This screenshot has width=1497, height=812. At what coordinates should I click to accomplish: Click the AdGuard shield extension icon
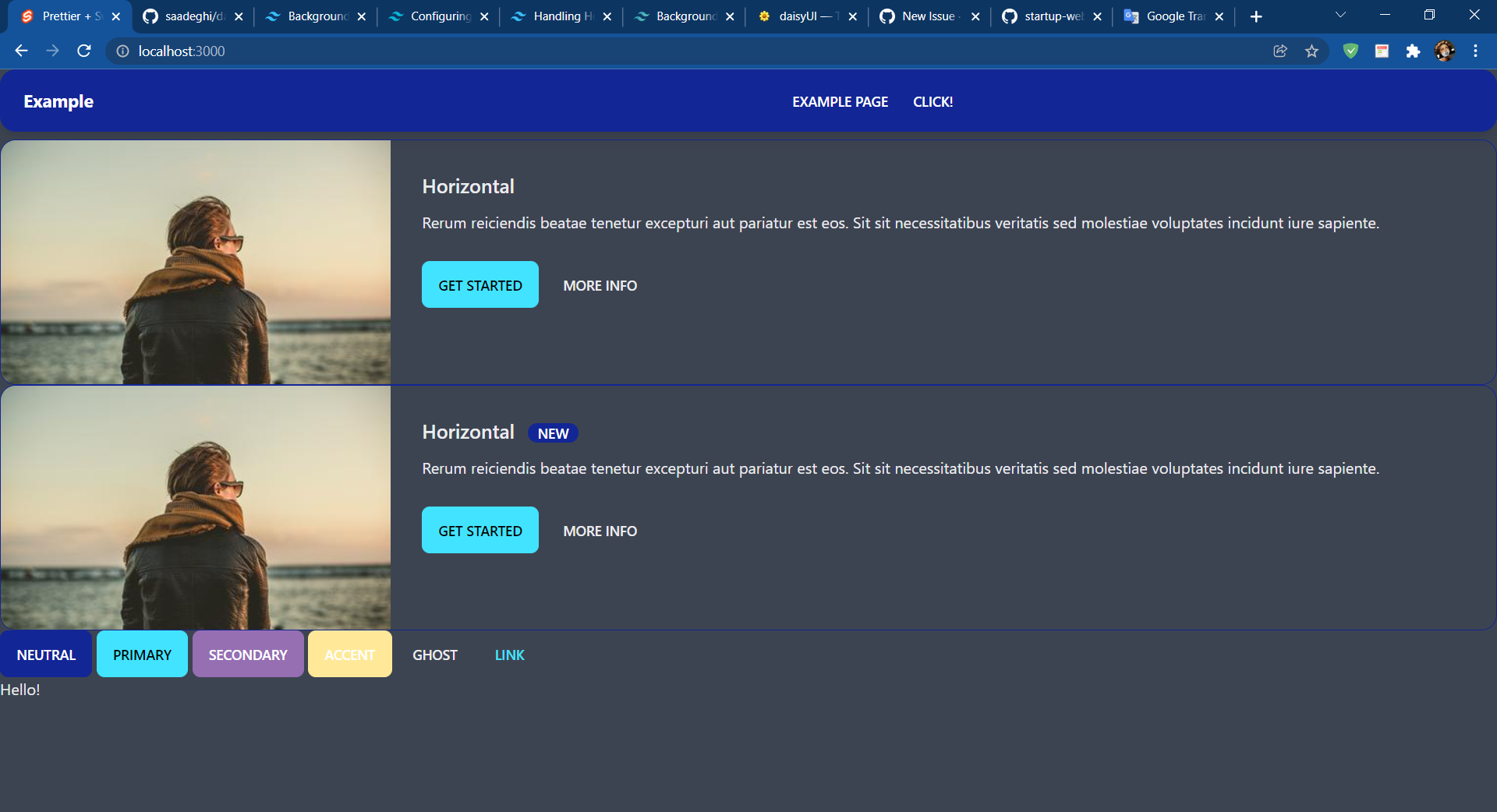pyautogui.click(x=1350, y=51)
